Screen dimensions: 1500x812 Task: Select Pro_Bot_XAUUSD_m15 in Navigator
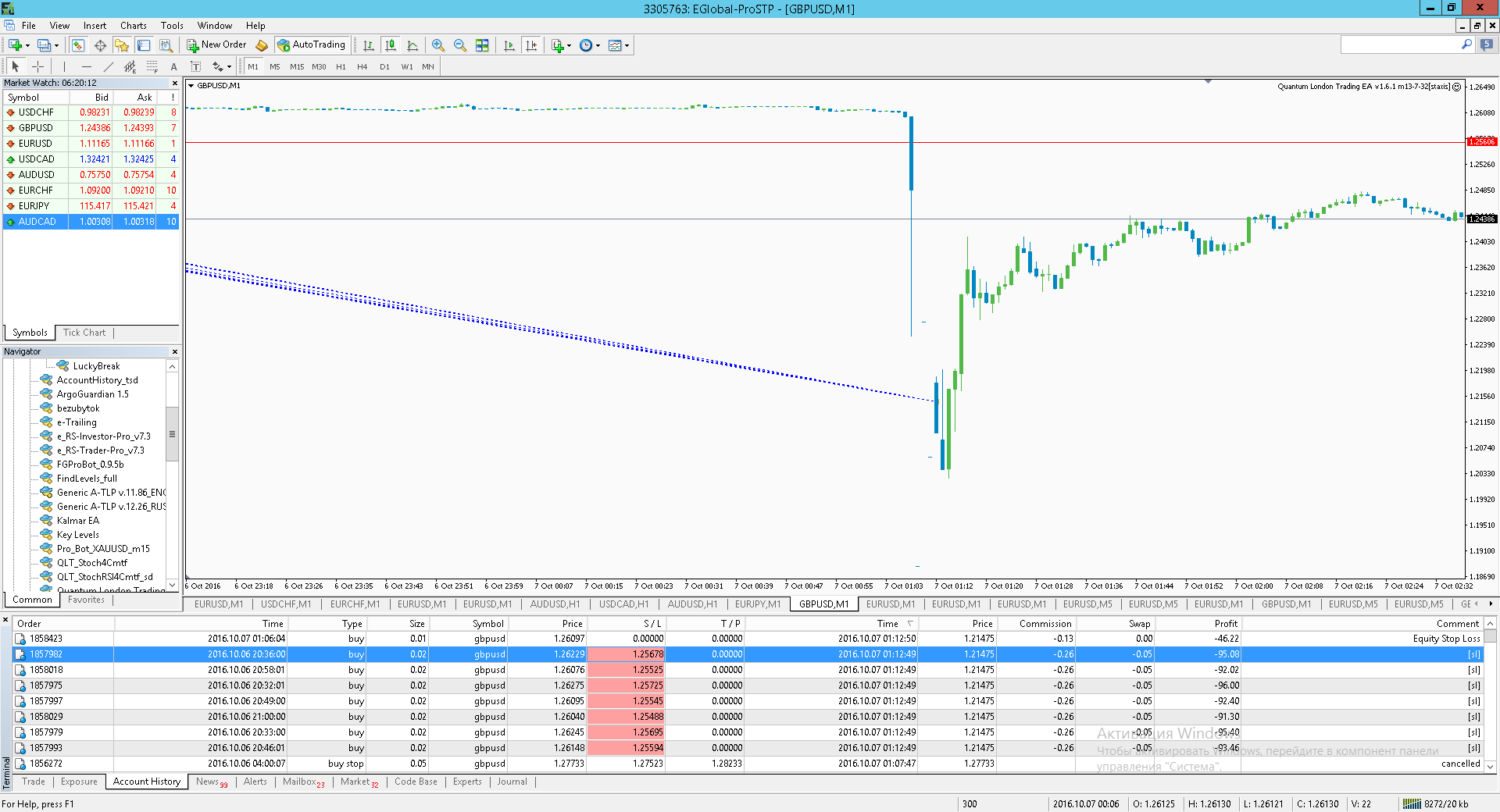tap(103, 549)
